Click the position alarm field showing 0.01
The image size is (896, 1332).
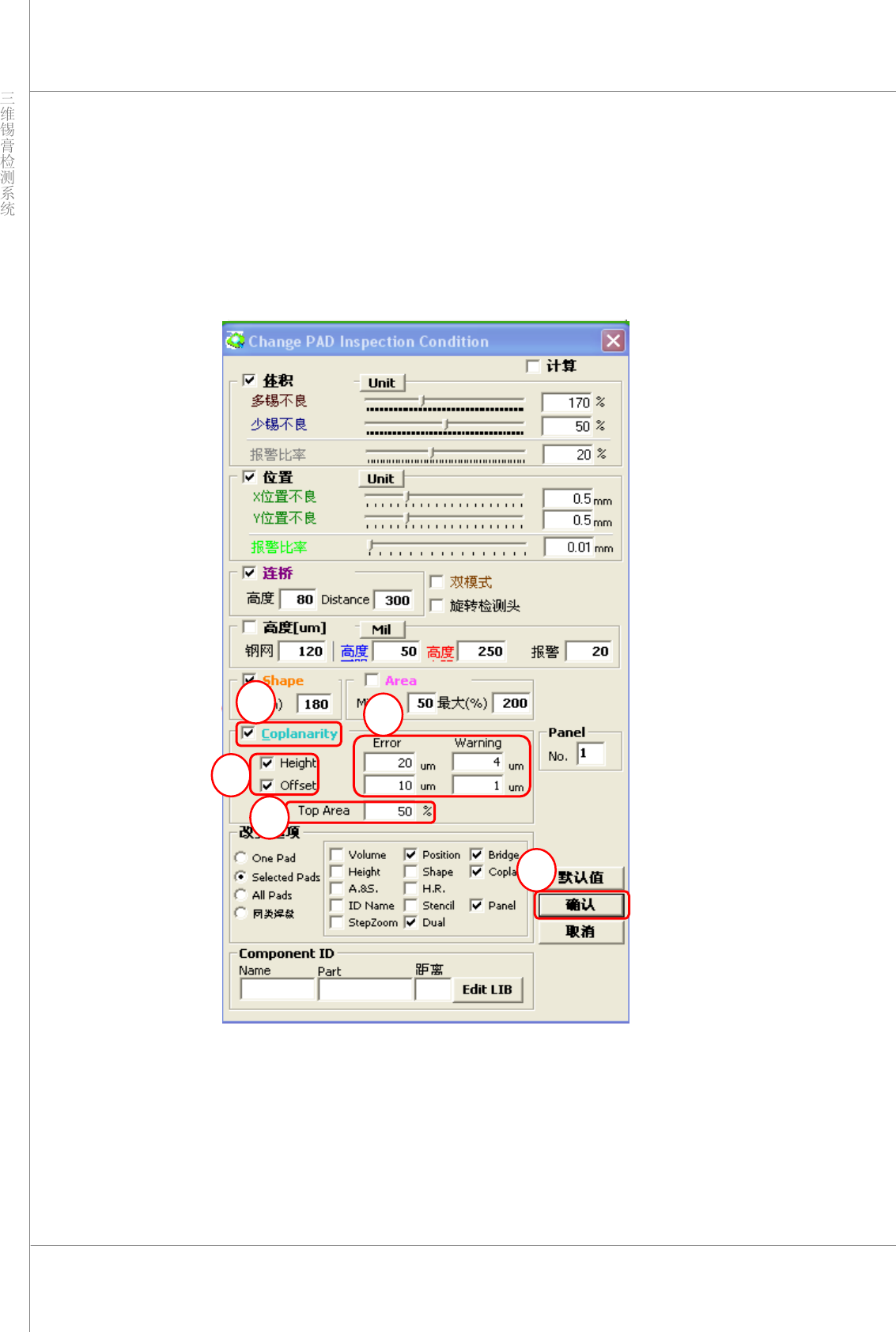[569, 547]
